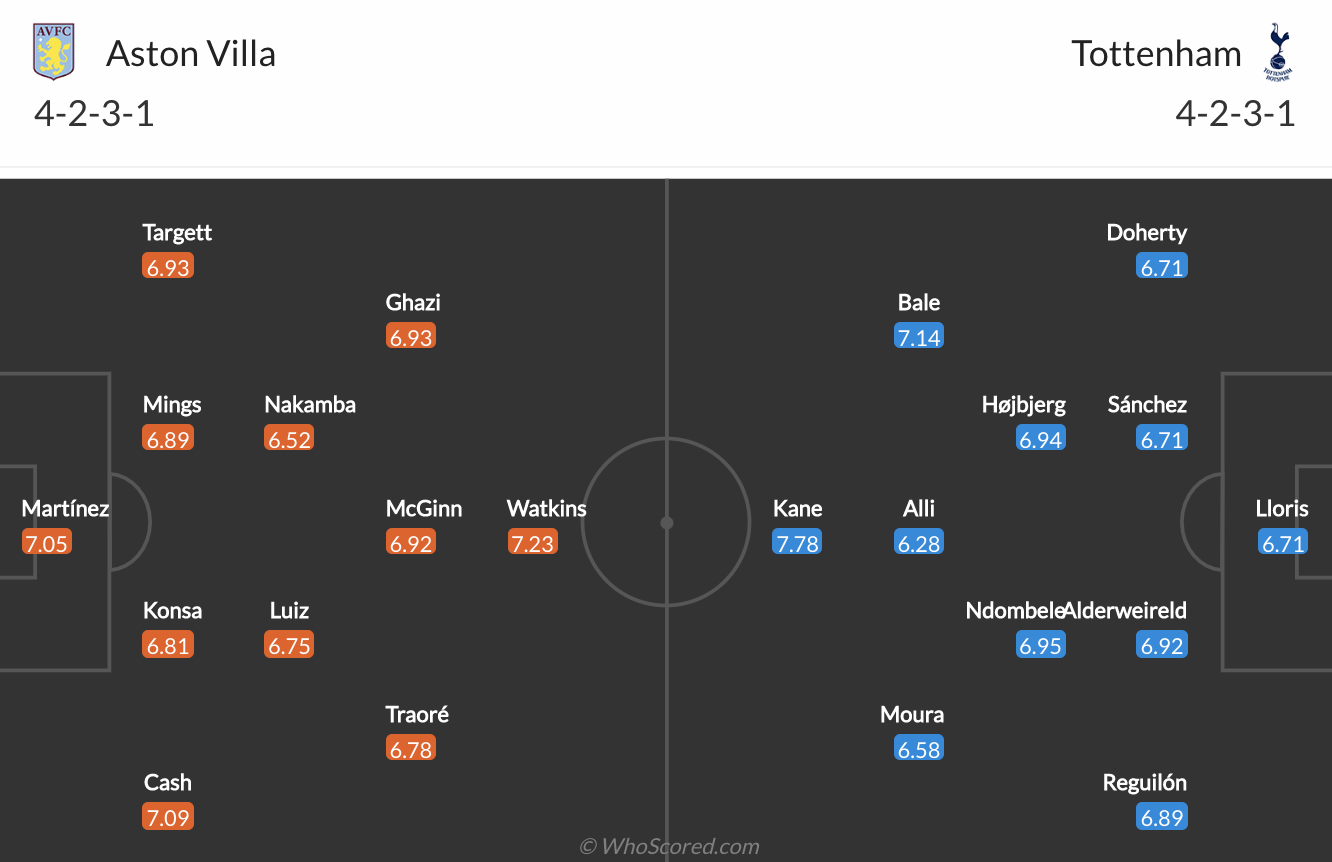This screenshot has width=1332, height=862.
Task: Open Bale's player name
Action: [x=919, y=302]
